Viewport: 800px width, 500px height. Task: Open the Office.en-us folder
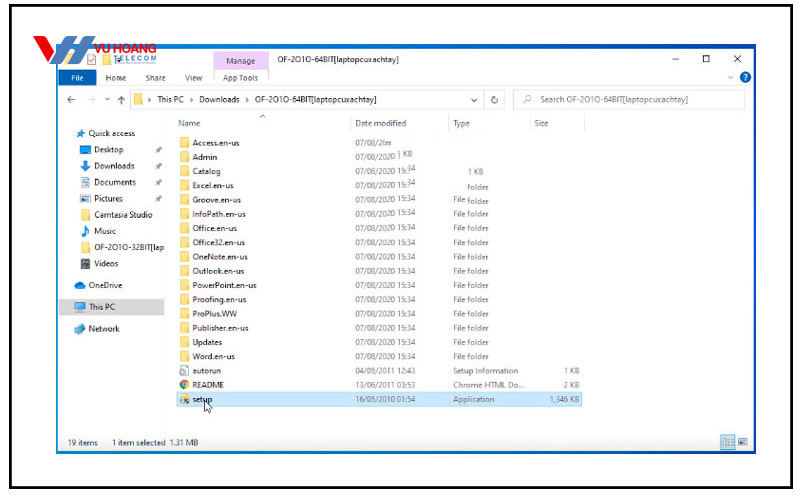click(213, 228)
